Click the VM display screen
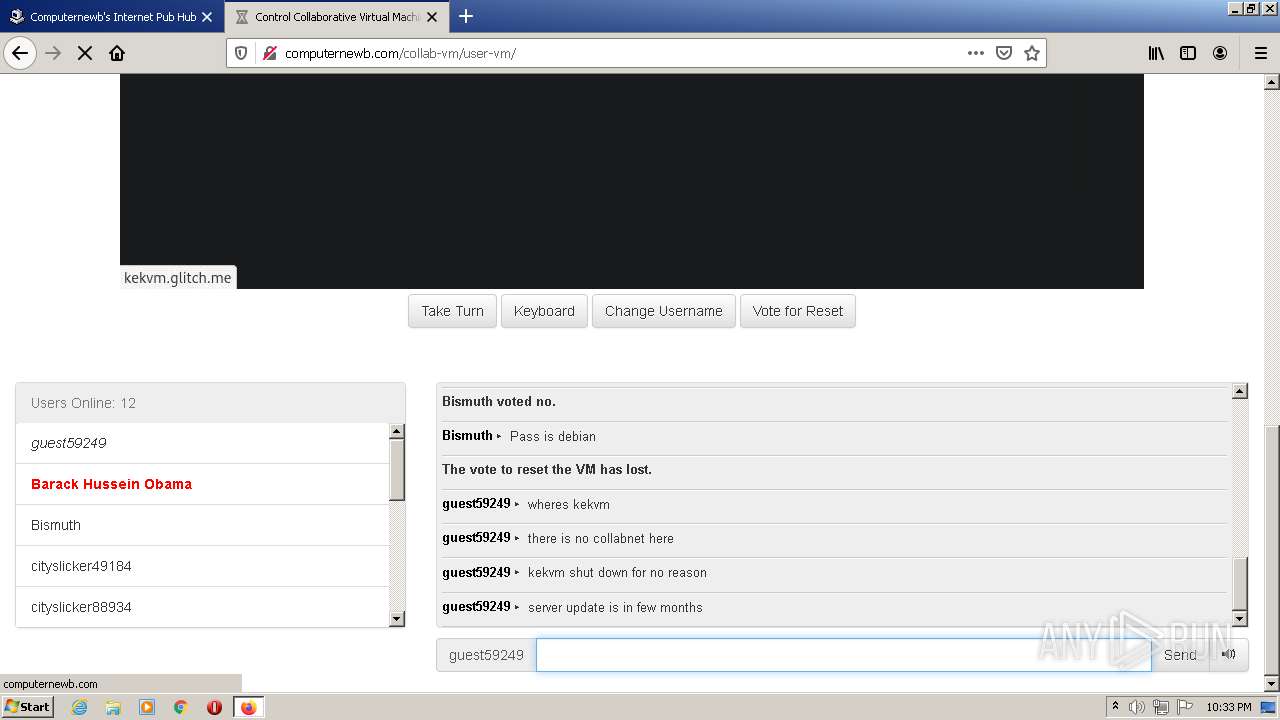Screen dimensions: 1280x720 click(x=632, y=181)
